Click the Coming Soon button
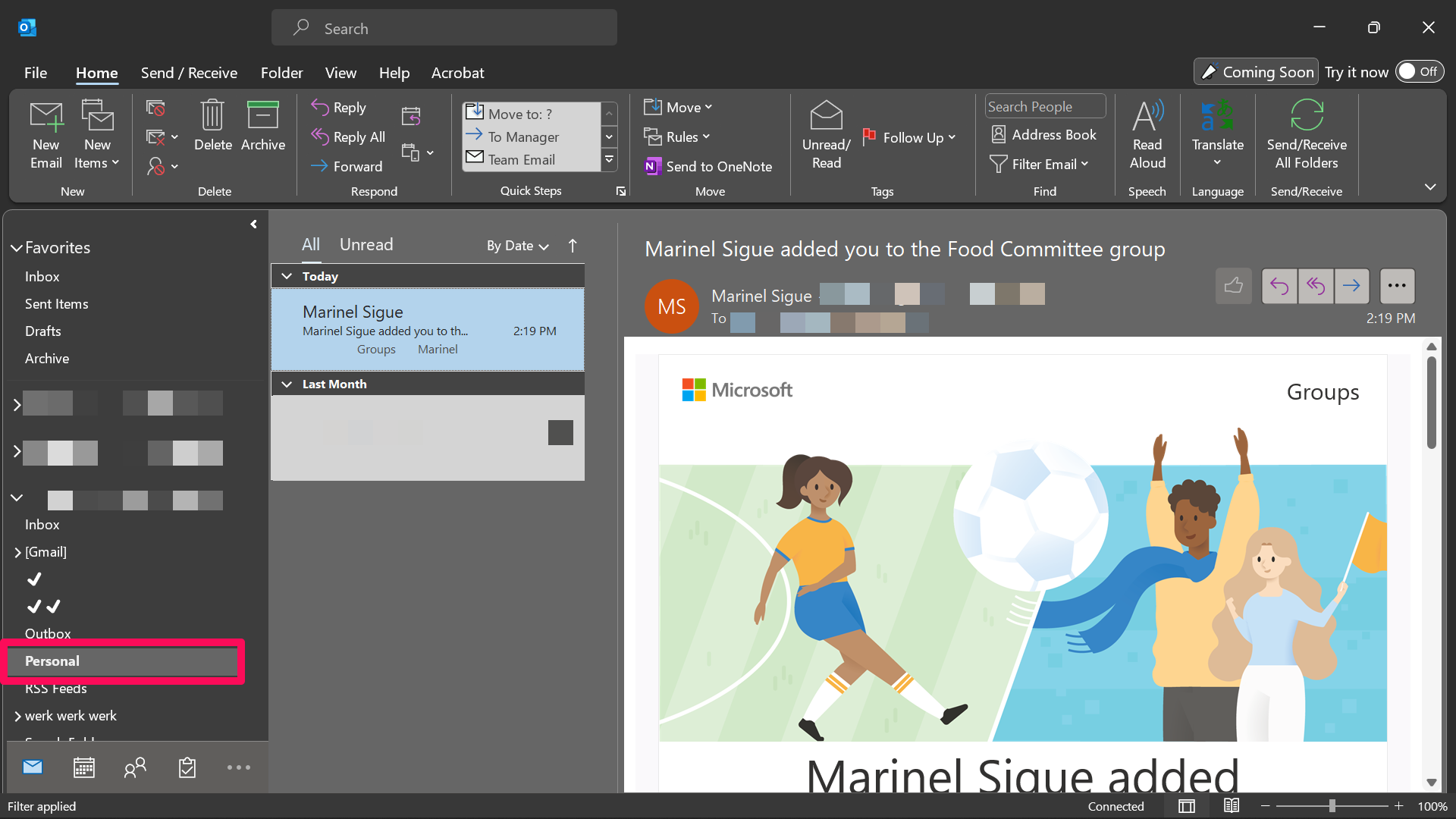This screenshot has width=1456, height=819. [x=1256, y=72]
